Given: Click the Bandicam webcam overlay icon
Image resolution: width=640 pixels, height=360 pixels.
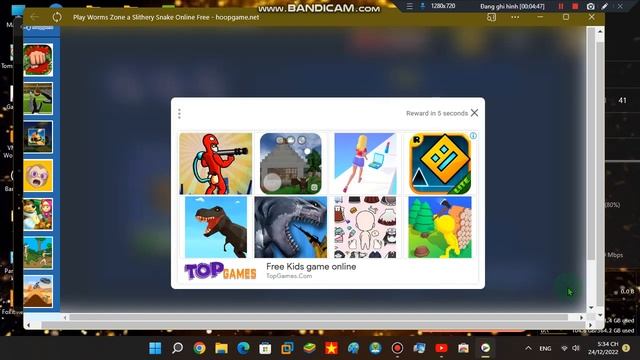Looking at the screenshot, I should (x=422, y=6).
